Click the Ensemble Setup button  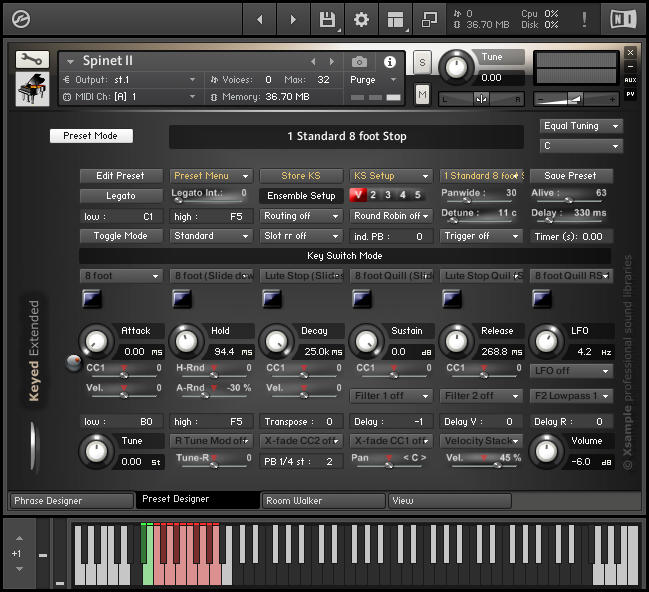[301, 196]
